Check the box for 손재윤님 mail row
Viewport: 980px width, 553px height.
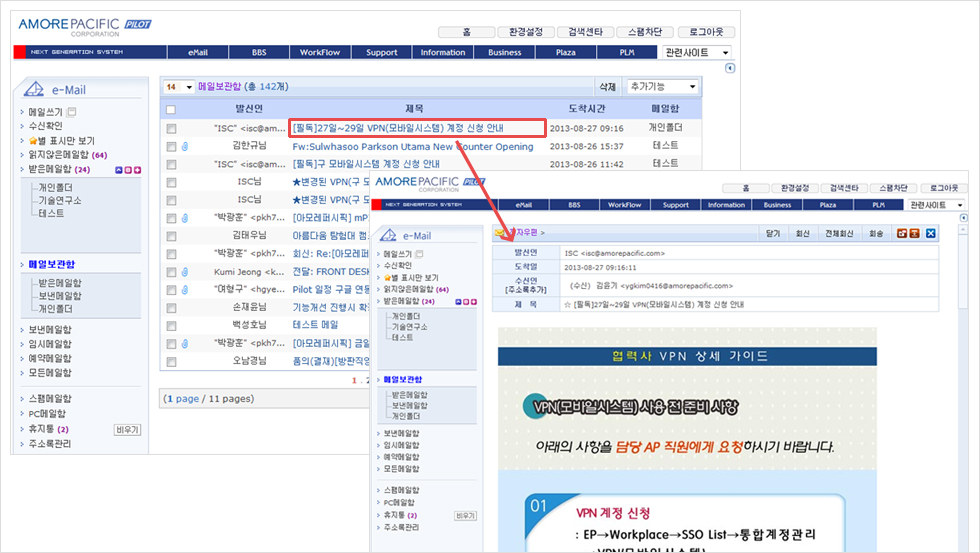[171, 308]
